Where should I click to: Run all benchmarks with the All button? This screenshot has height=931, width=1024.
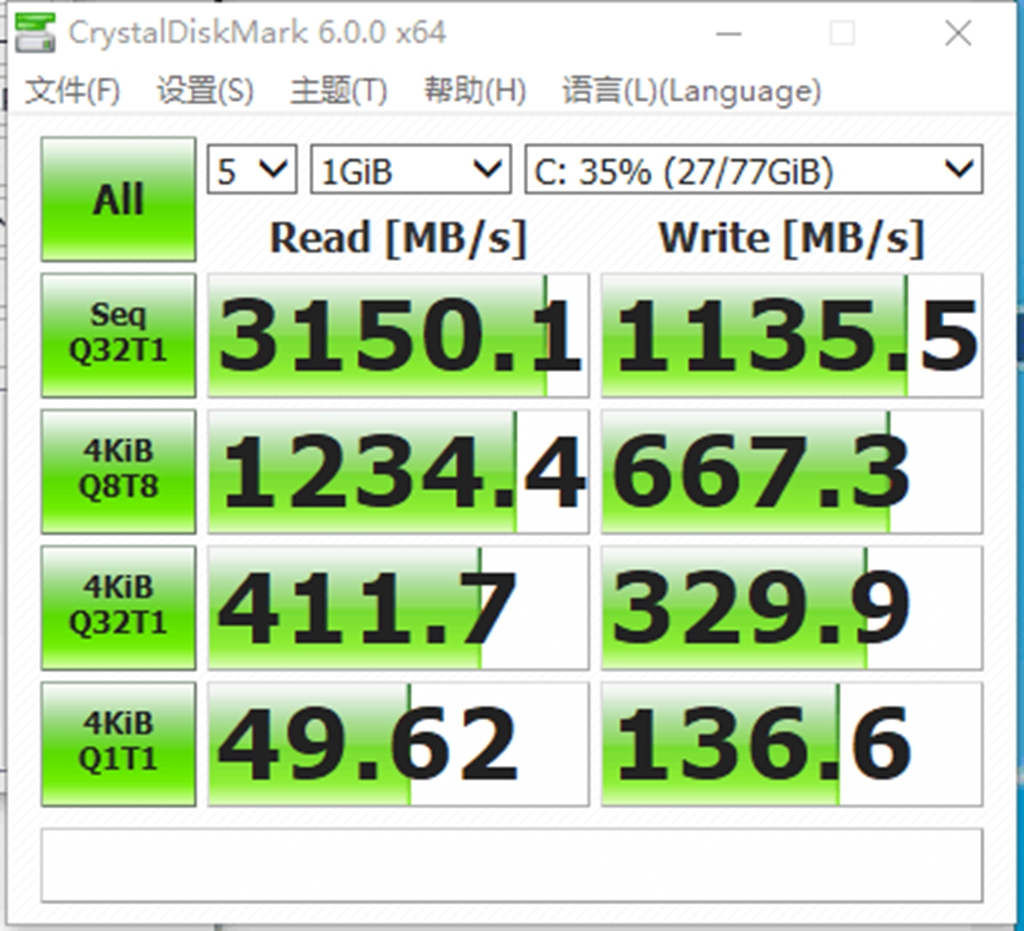coord(118,199)
